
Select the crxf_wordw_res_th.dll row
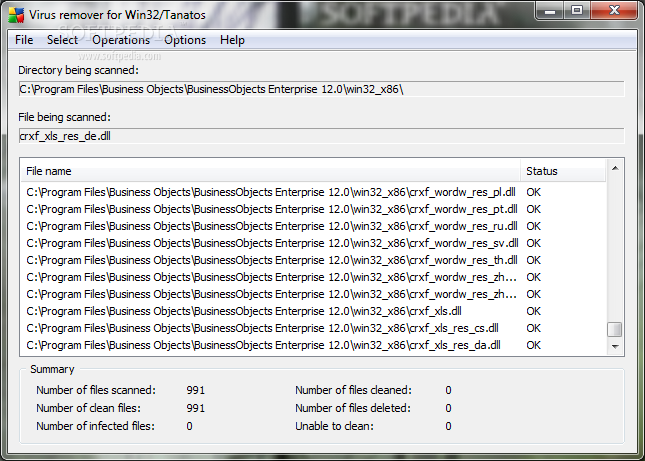313,260
